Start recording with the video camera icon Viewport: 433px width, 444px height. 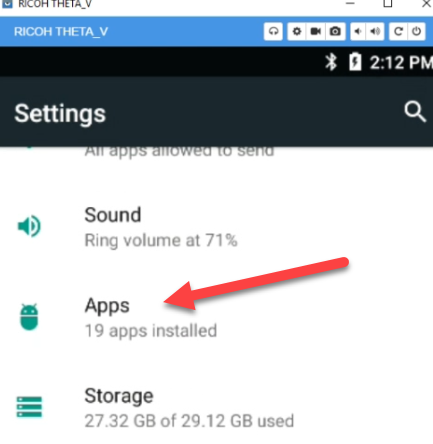pos(316,32)
